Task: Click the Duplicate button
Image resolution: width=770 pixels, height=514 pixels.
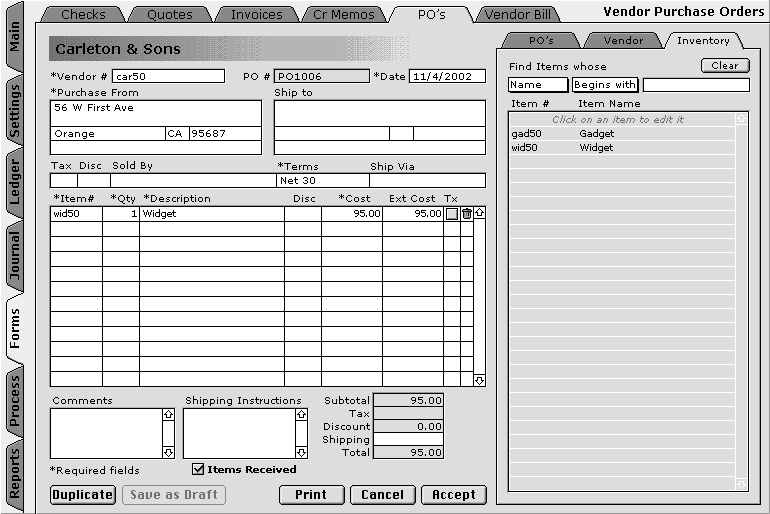Action: tap(83, 494)
